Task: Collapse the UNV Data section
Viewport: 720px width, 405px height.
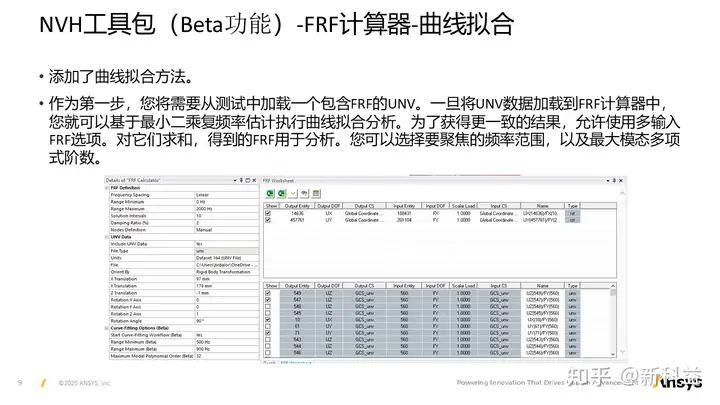Action: (107, 237)
